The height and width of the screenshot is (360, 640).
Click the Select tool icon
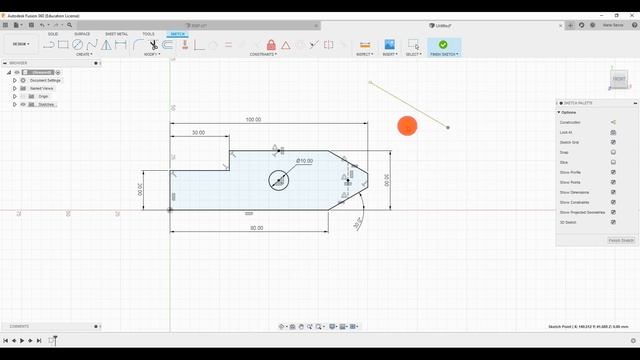413,44
